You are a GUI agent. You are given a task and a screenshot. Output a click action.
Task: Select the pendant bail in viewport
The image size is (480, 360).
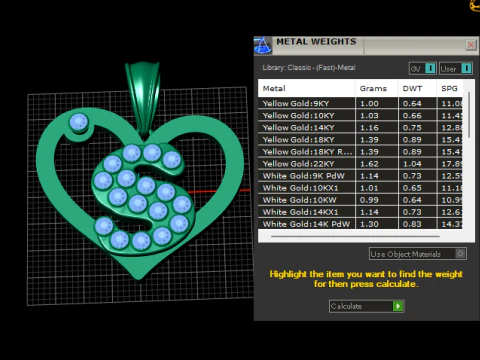pos(143,97)
